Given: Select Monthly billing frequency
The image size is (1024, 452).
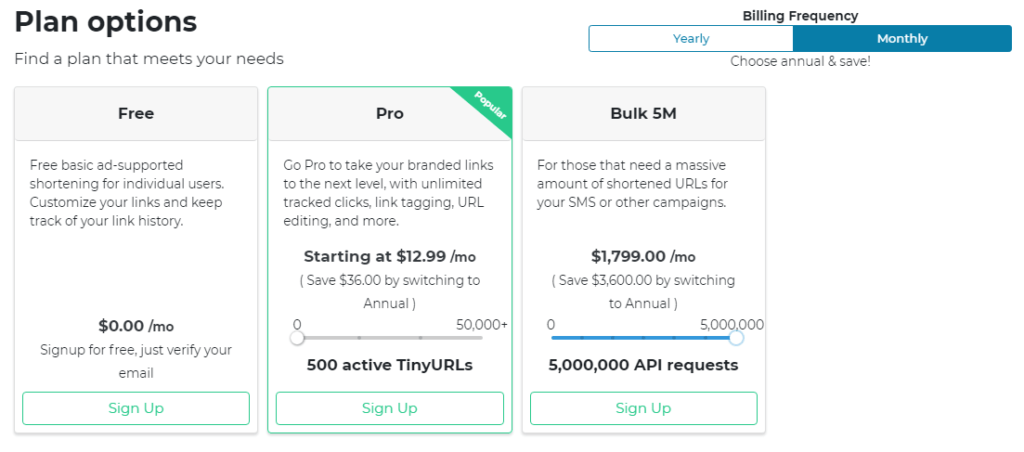Looking at the screenshot, I should (x=902, y=39).
